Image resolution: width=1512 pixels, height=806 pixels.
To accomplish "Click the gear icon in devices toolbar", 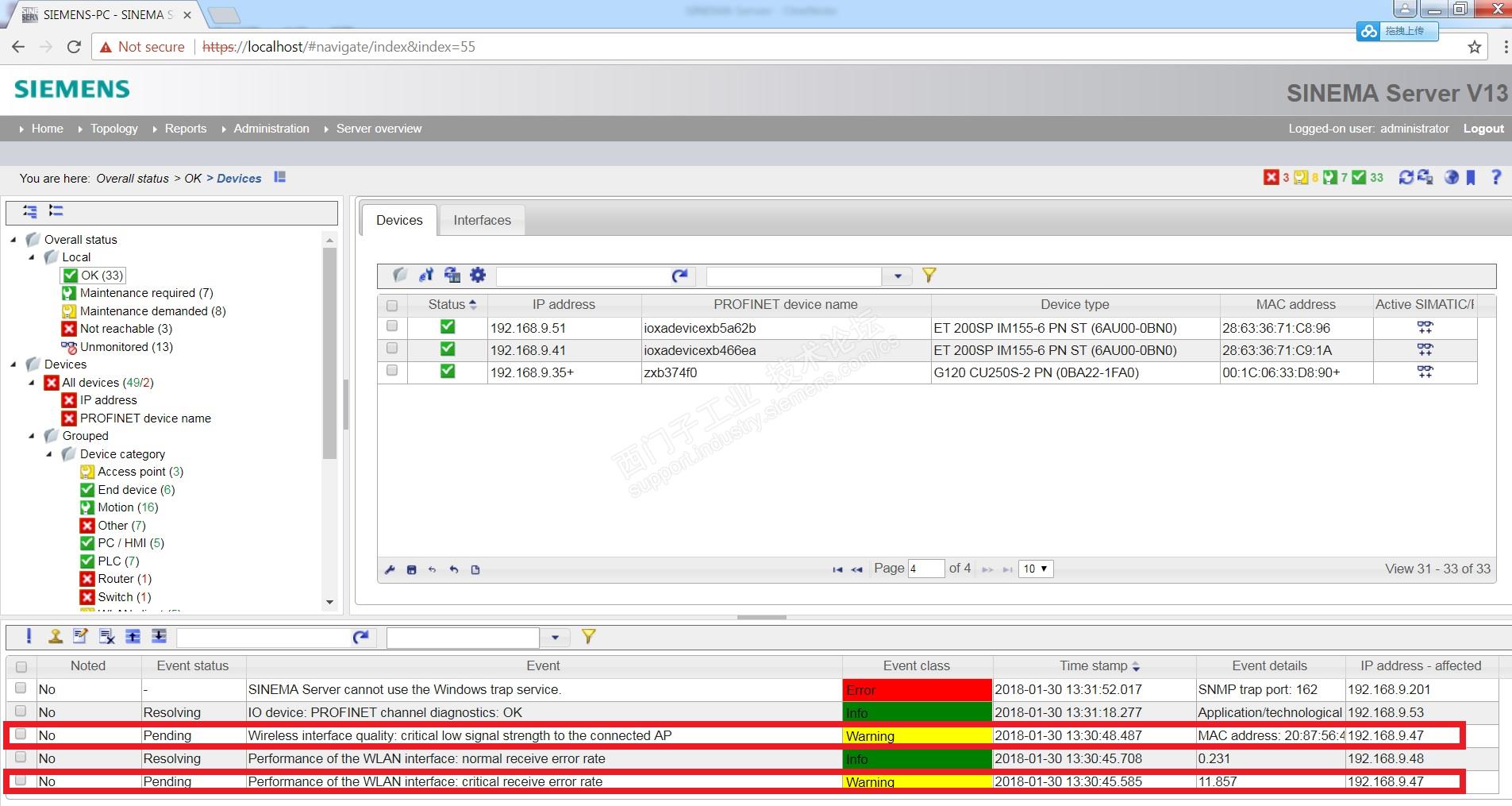I will tap(478, 275).
